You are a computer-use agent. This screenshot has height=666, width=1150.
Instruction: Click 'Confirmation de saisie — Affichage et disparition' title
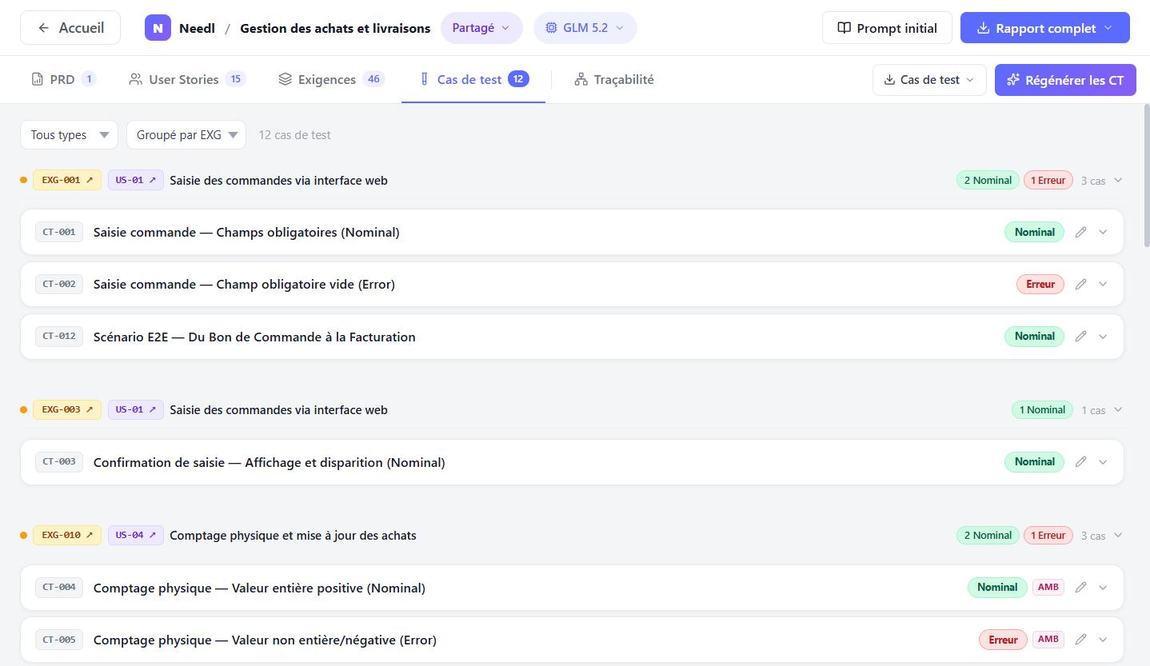click(x=269, y=462)
